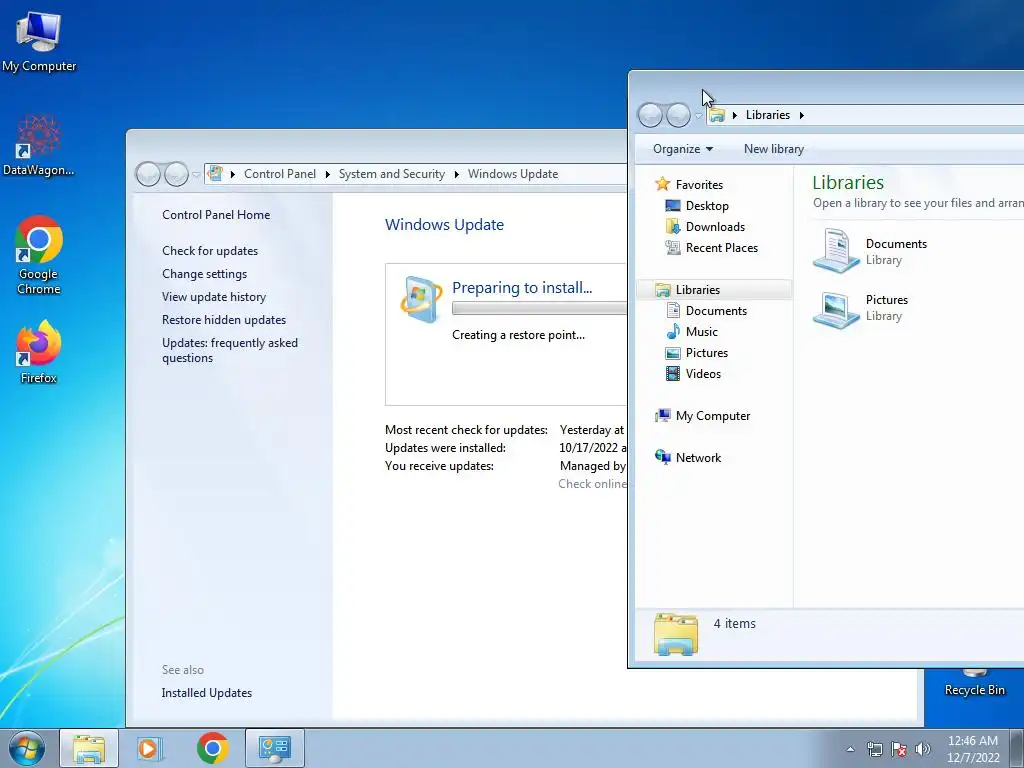The width and height of the screenshot is (1024, 768).
Task: Switch to Chrome in the taskbar
Action: (212, 748)
